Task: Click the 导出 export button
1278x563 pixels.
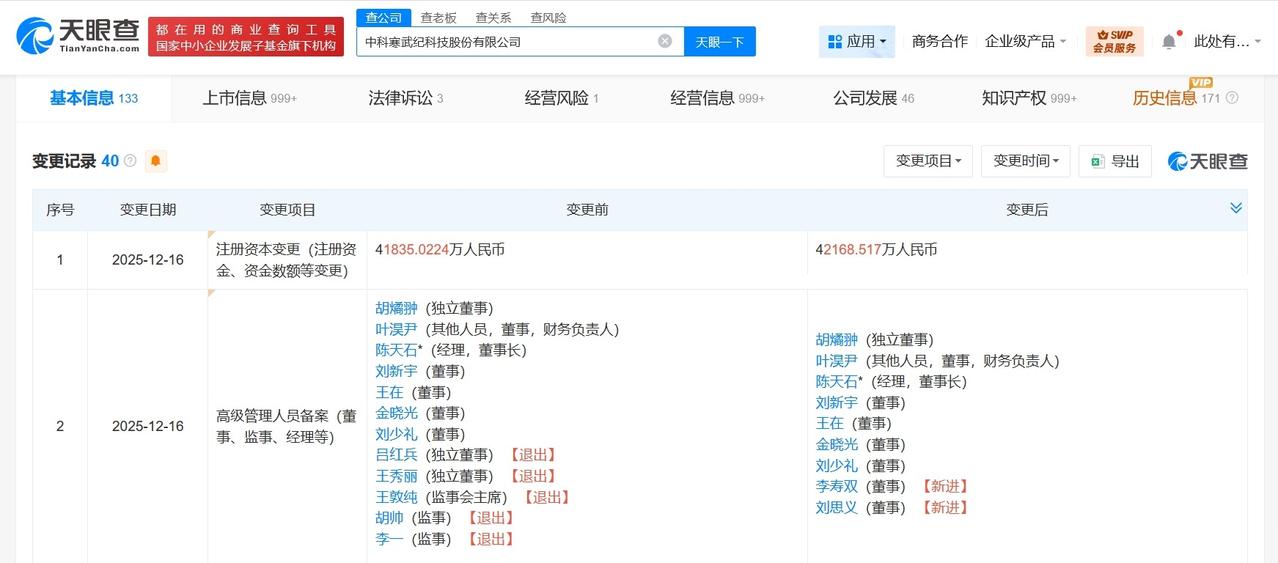Action: (x=1115, y=161)
